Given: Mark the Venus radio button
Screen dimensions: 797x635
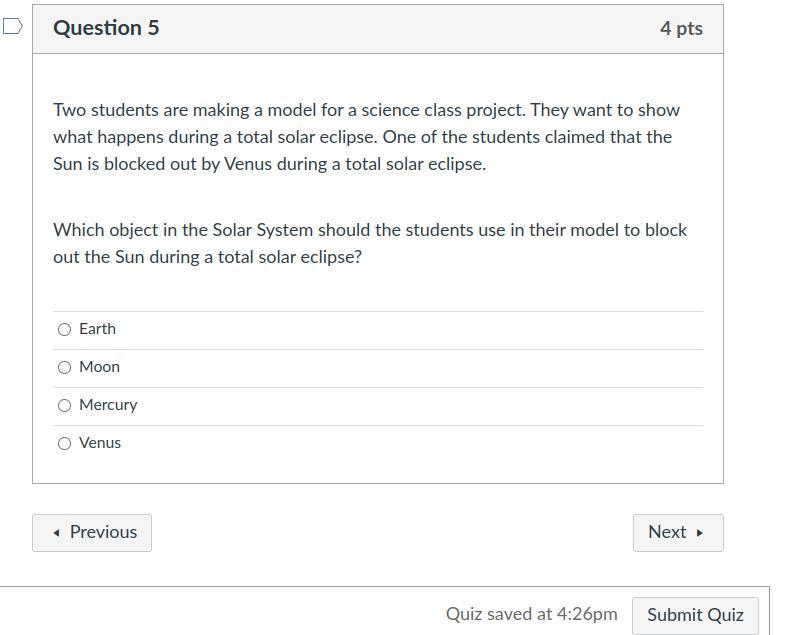Looking at the screenshot, I should coord(65,443).
